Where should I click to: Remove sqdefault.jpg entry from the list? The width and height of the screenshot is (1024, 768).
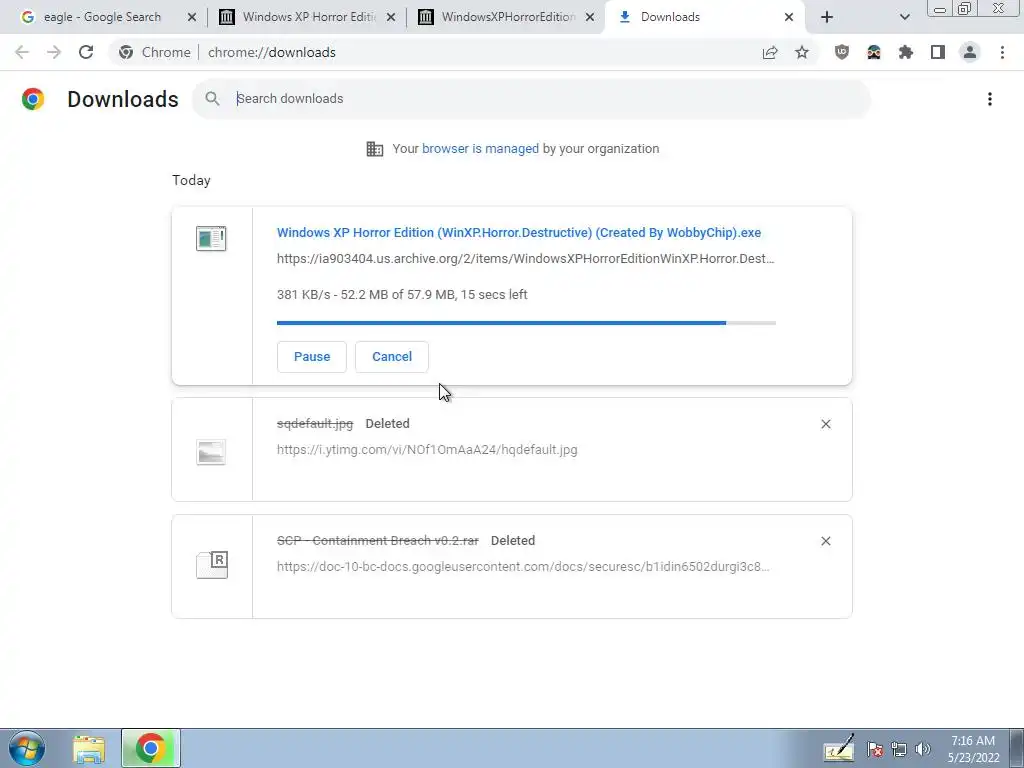(x=825, y=424)
